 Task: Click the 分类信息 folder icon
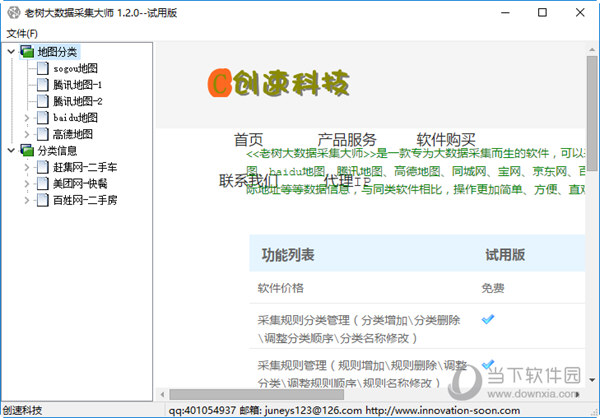pyautogui.click(x=27, y=150)
